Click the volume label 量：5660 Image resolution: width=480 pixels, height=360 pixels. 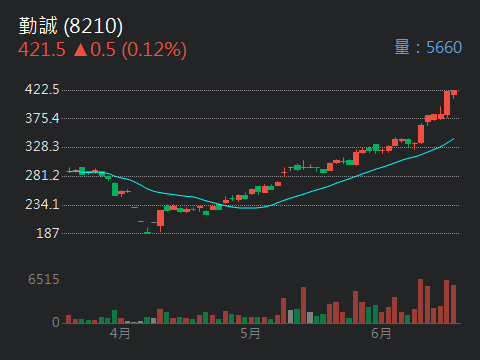(428, 47)
